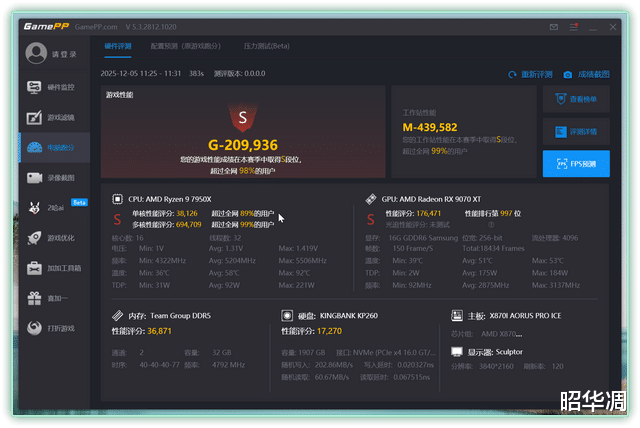Switch to the 配置预测 (原游戏跑分) tab
The height and width of the screenshot is (428, 640).
[186, 46]
